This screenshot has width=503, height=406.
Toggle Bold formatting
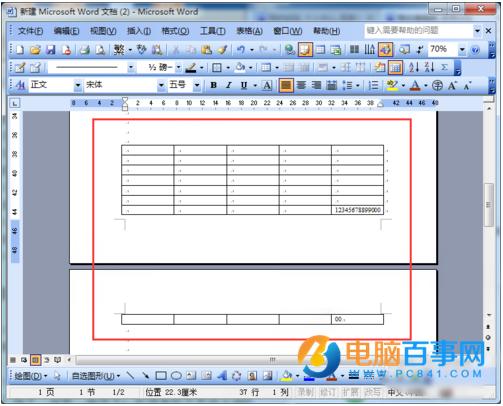click(214, 85)
